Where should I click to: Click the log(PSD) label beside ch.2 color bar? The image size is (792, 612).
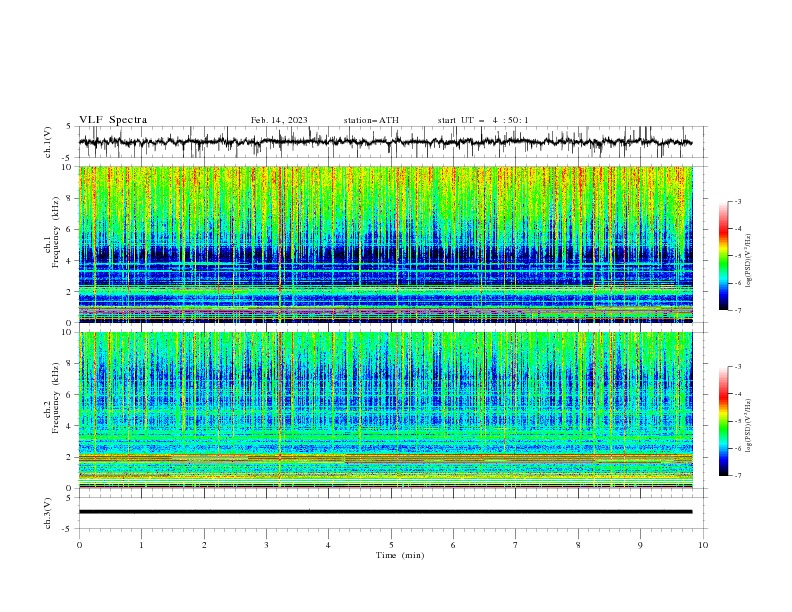click(x=749, y=426)
